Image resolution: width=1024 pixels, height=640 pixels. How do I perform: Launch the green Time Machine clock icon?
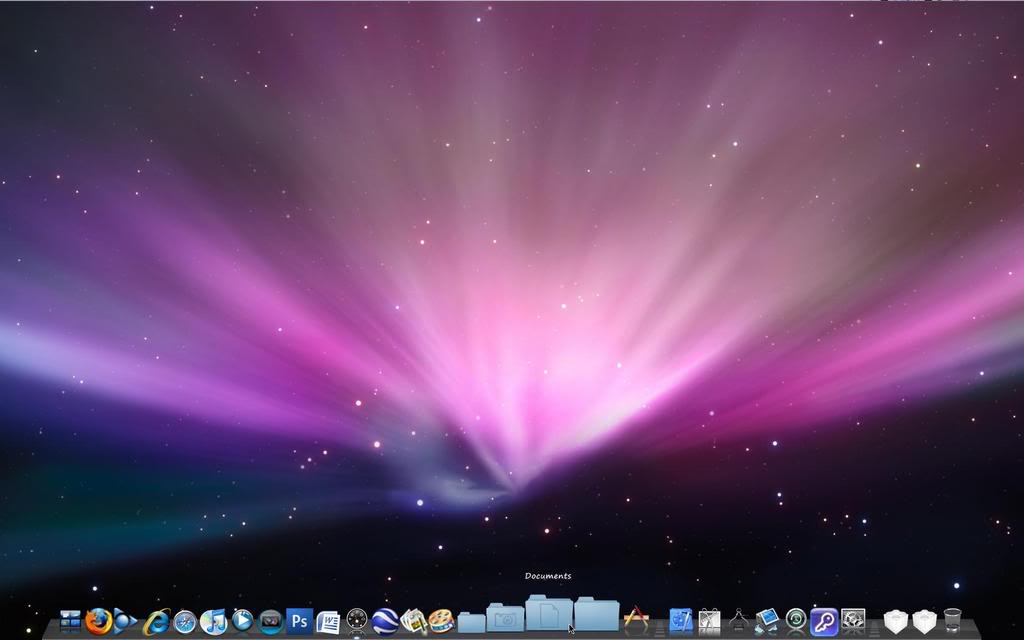click(795, 619)
